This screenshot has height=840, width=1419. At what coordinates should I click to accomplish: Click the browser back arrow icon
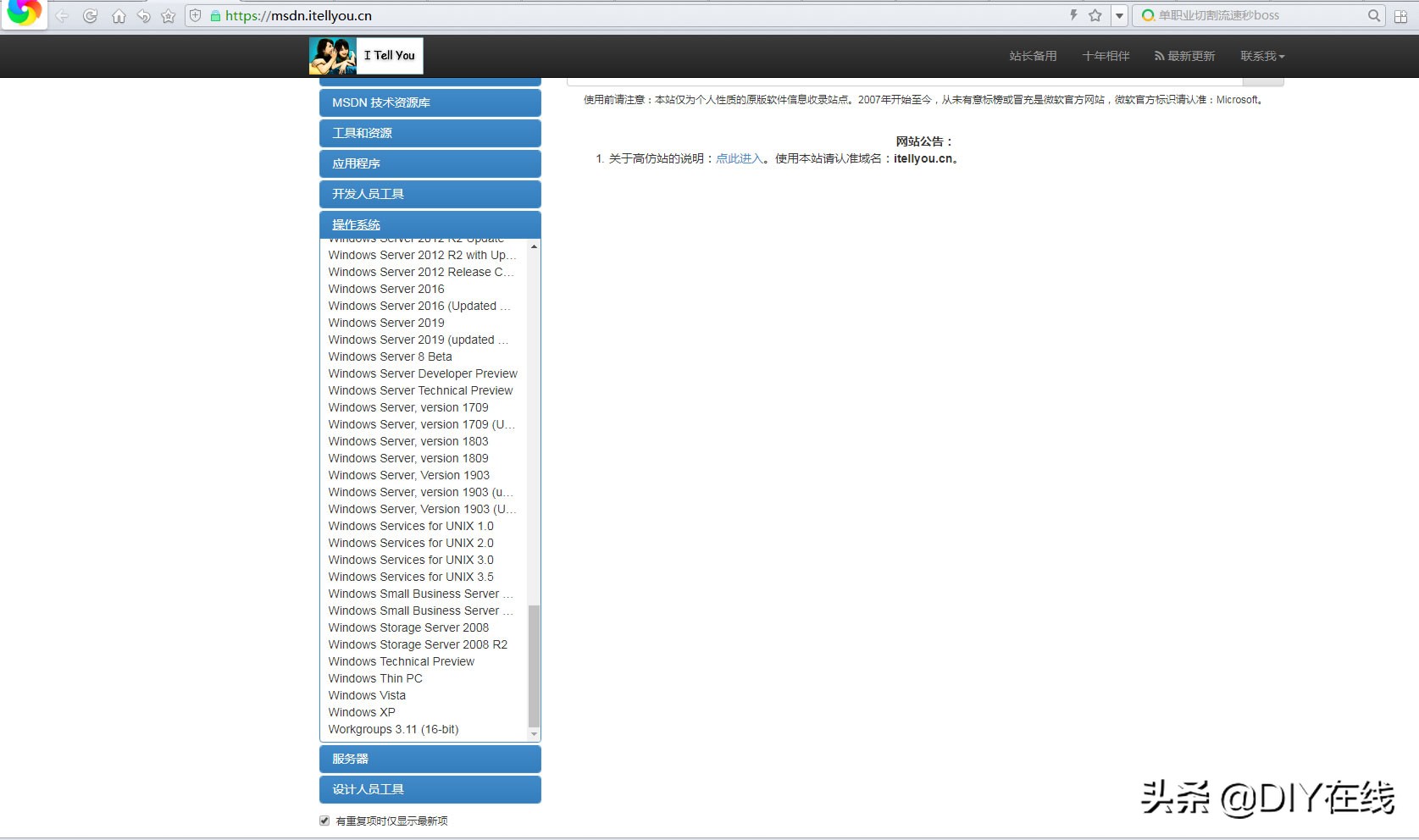[61, 14]
